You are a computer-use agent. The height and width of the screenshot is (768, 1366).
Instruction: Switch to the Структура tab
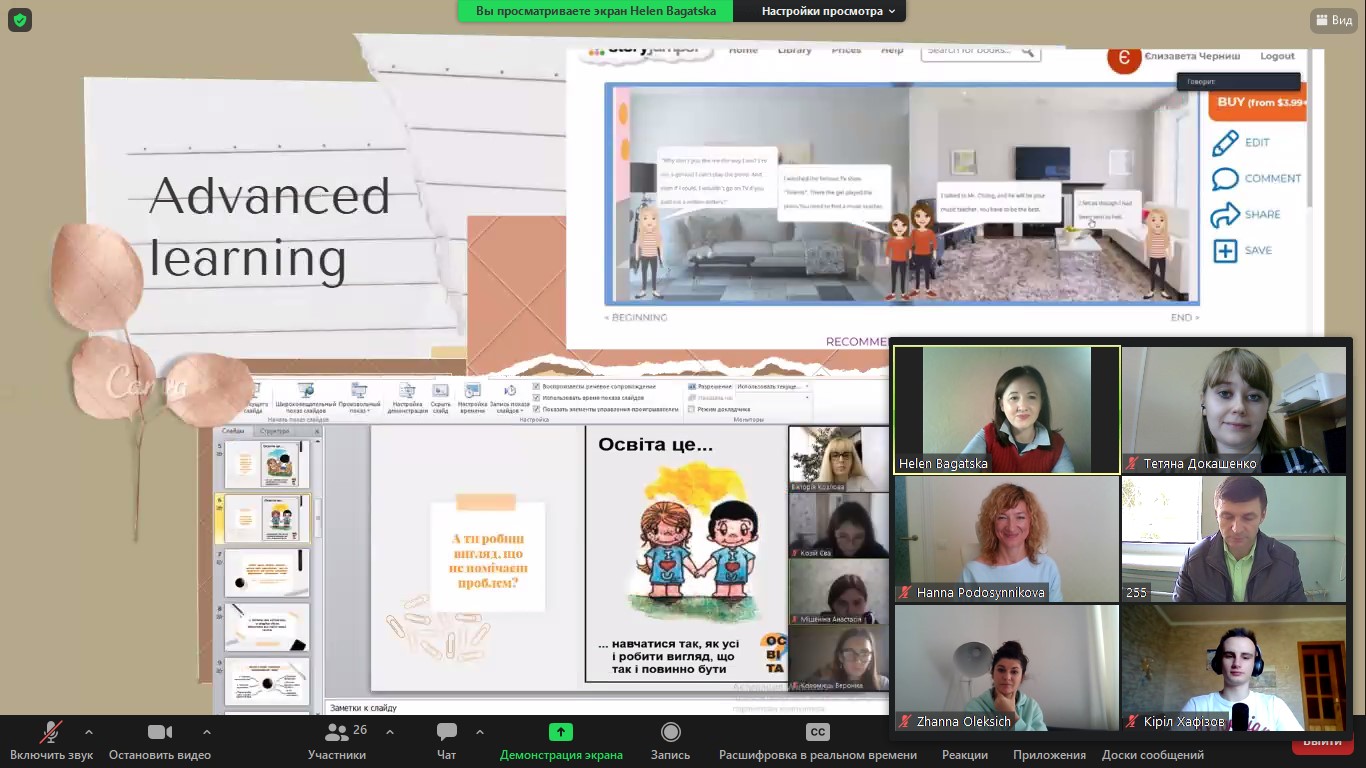pos(274,431)
